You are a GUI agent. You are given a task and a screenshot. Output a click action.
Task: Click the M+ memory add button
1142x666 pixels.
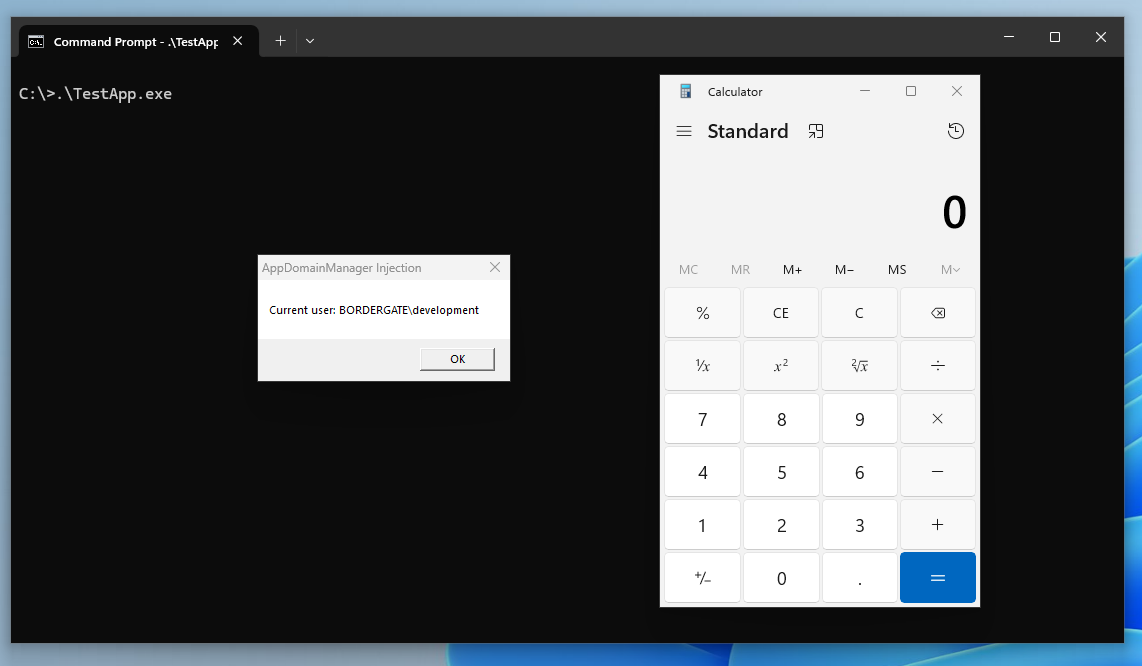coord(792,270)
